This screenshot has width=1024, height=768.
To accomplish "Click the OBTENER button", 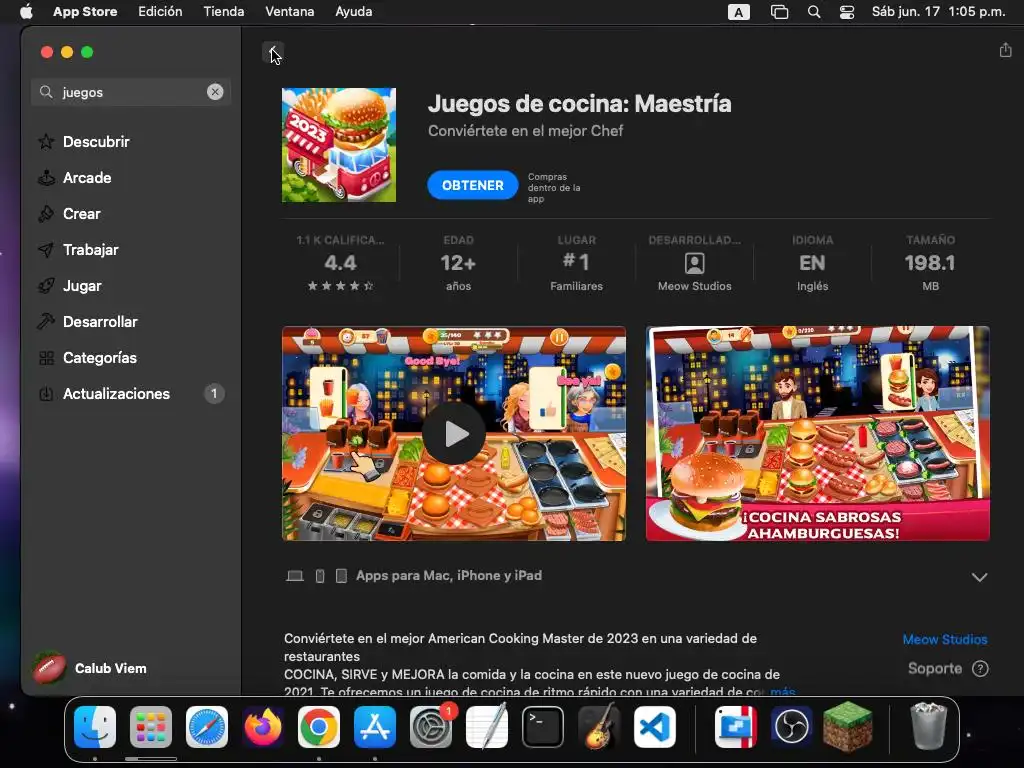I will point(473,185).
